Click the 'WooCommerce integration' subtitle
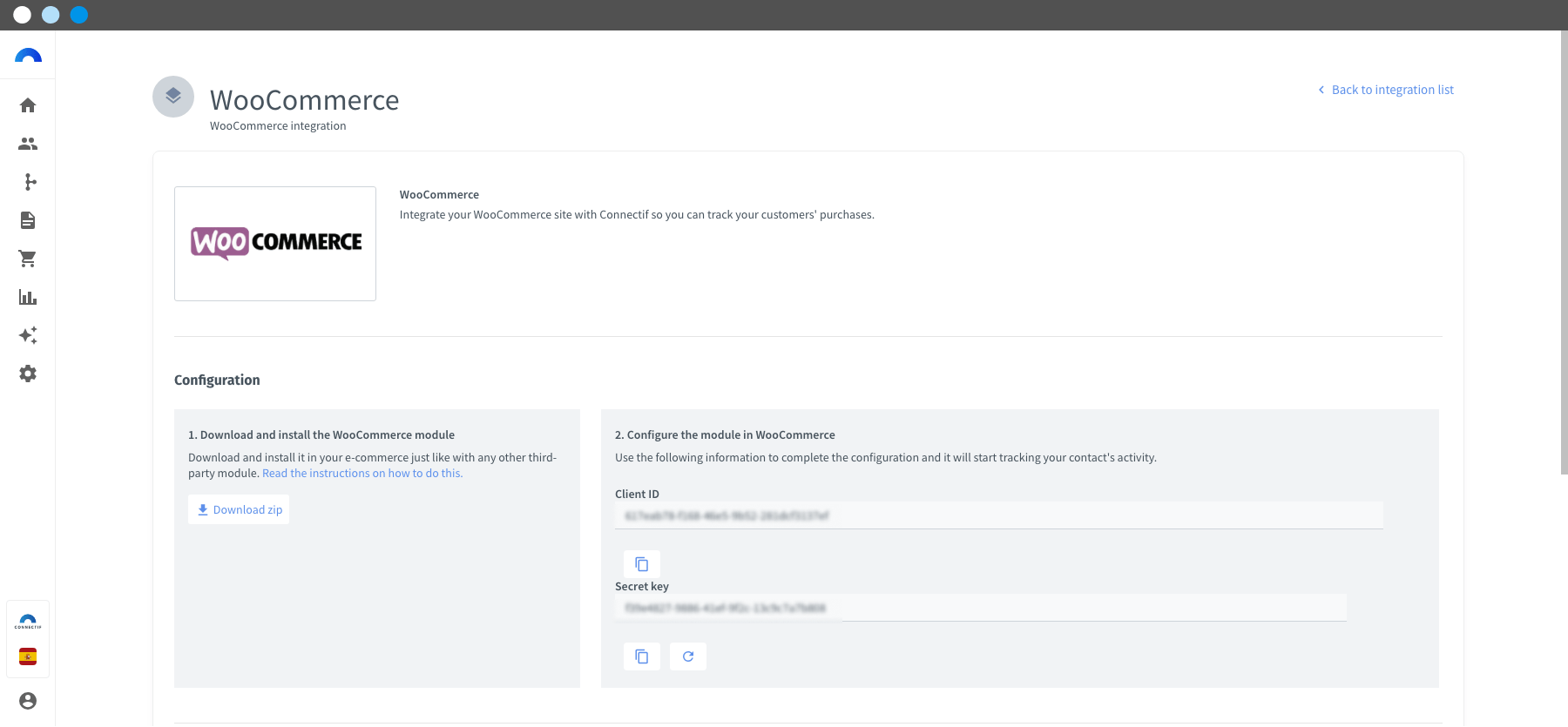Viewport: 1568px width, 727px height. click(x=278, y=126)
